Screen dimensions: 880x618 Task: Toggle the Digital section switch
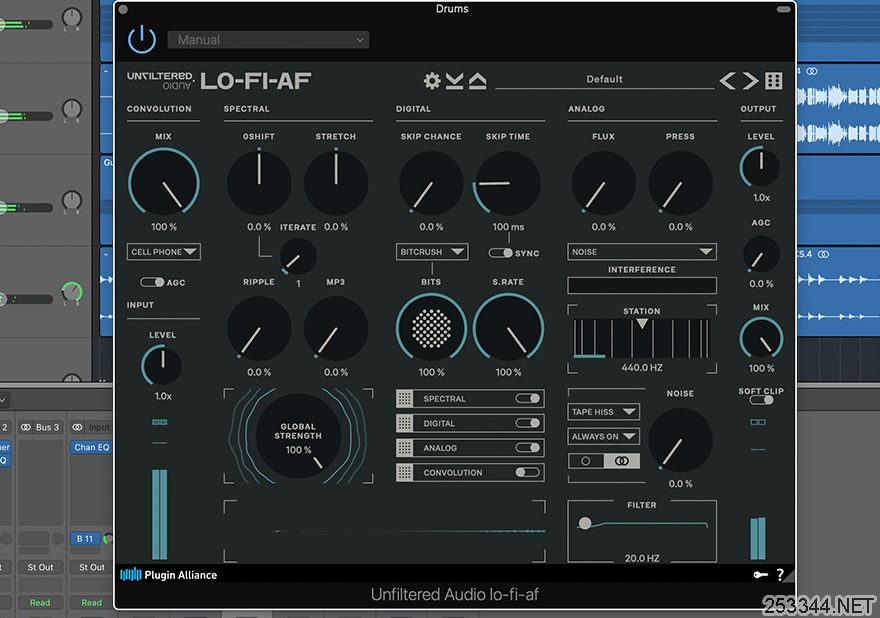(527, 423)
